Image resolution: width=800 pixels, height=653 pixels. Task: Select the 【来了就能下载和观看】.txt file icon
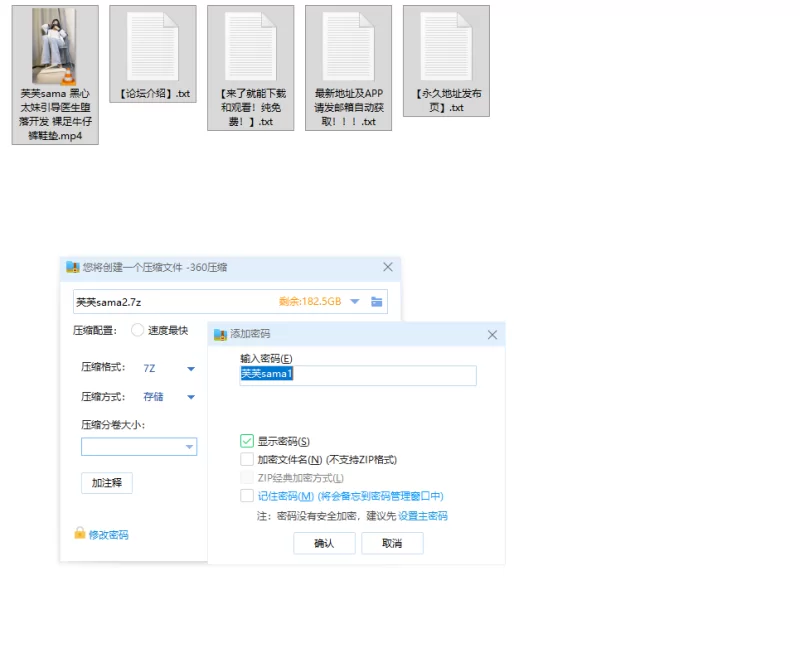tap(250, 47)
